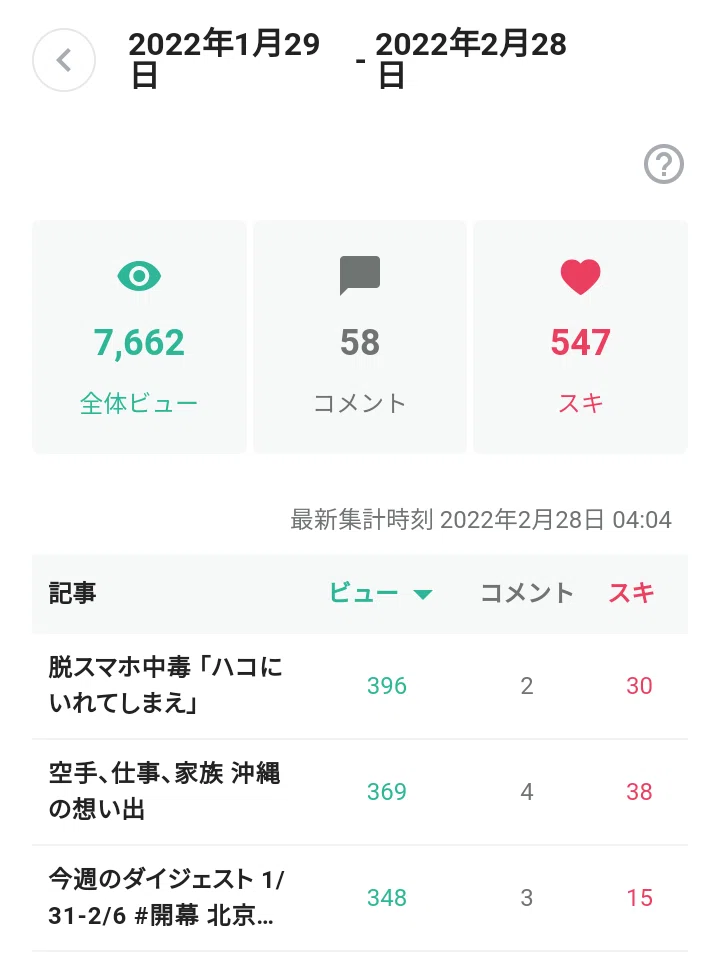Screen dimensions: 720x967
Task: Go back using the left chevron button
Action: pyautogui.click(x=64, y=60)
